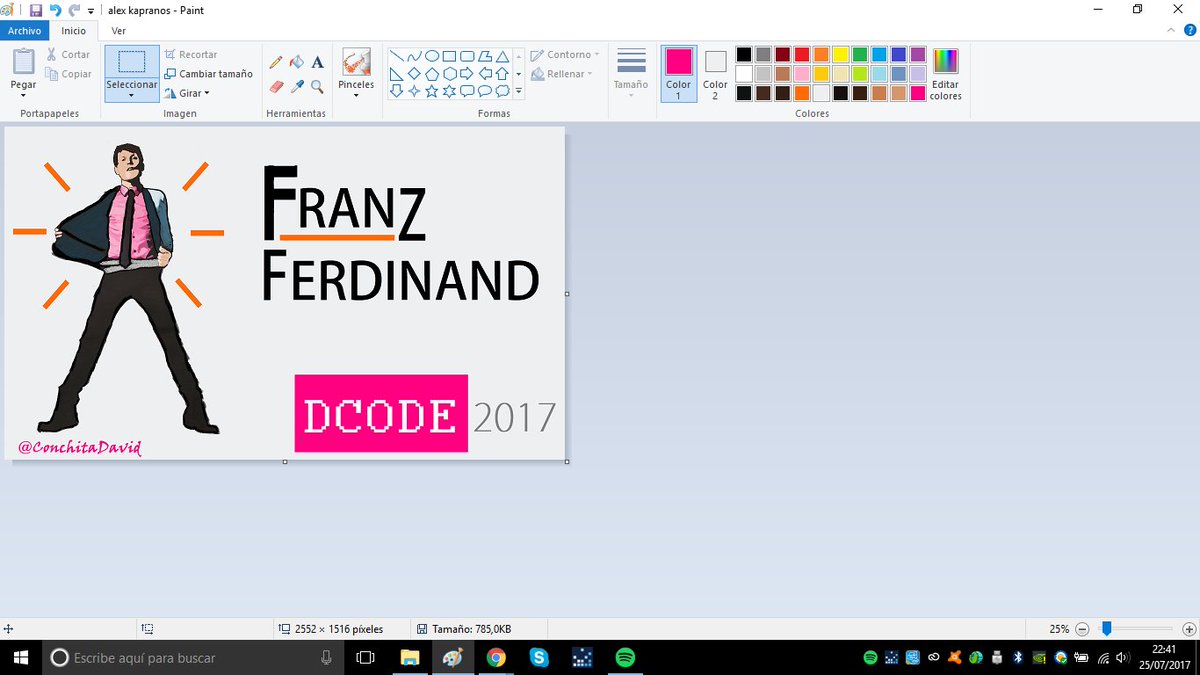
Task: Click the Bluetooth tray icon
Action: [1018, 658]
